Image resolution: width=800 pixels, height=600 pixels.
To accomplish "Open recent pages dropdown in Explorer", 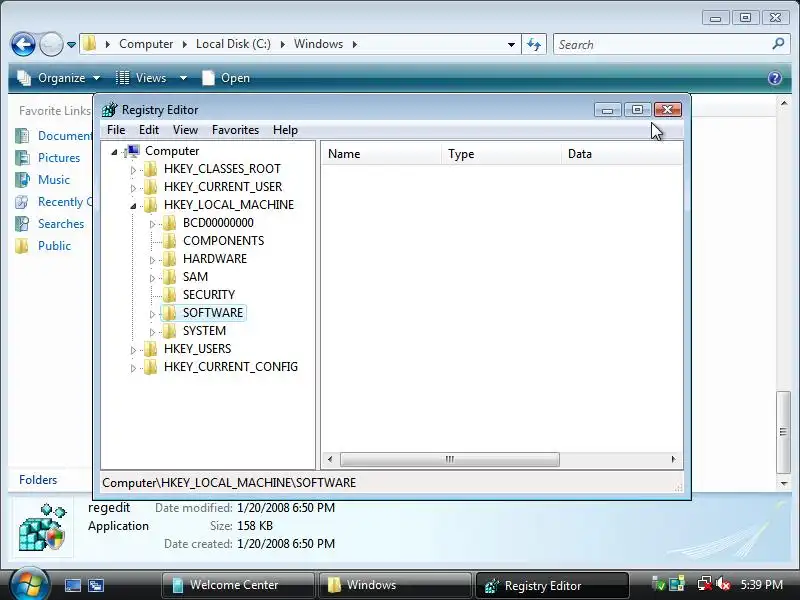I will (71, 45).
